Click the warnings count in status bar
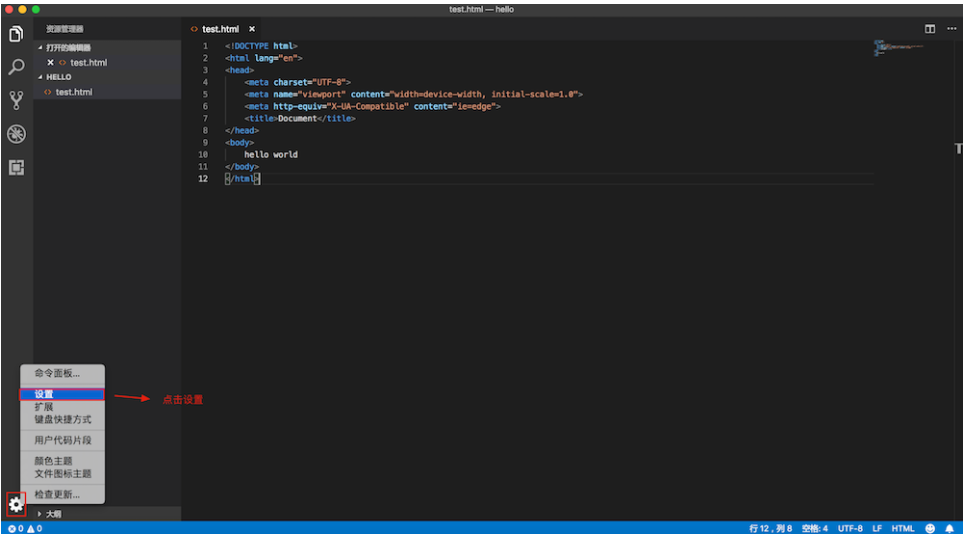 pos(35,529)
